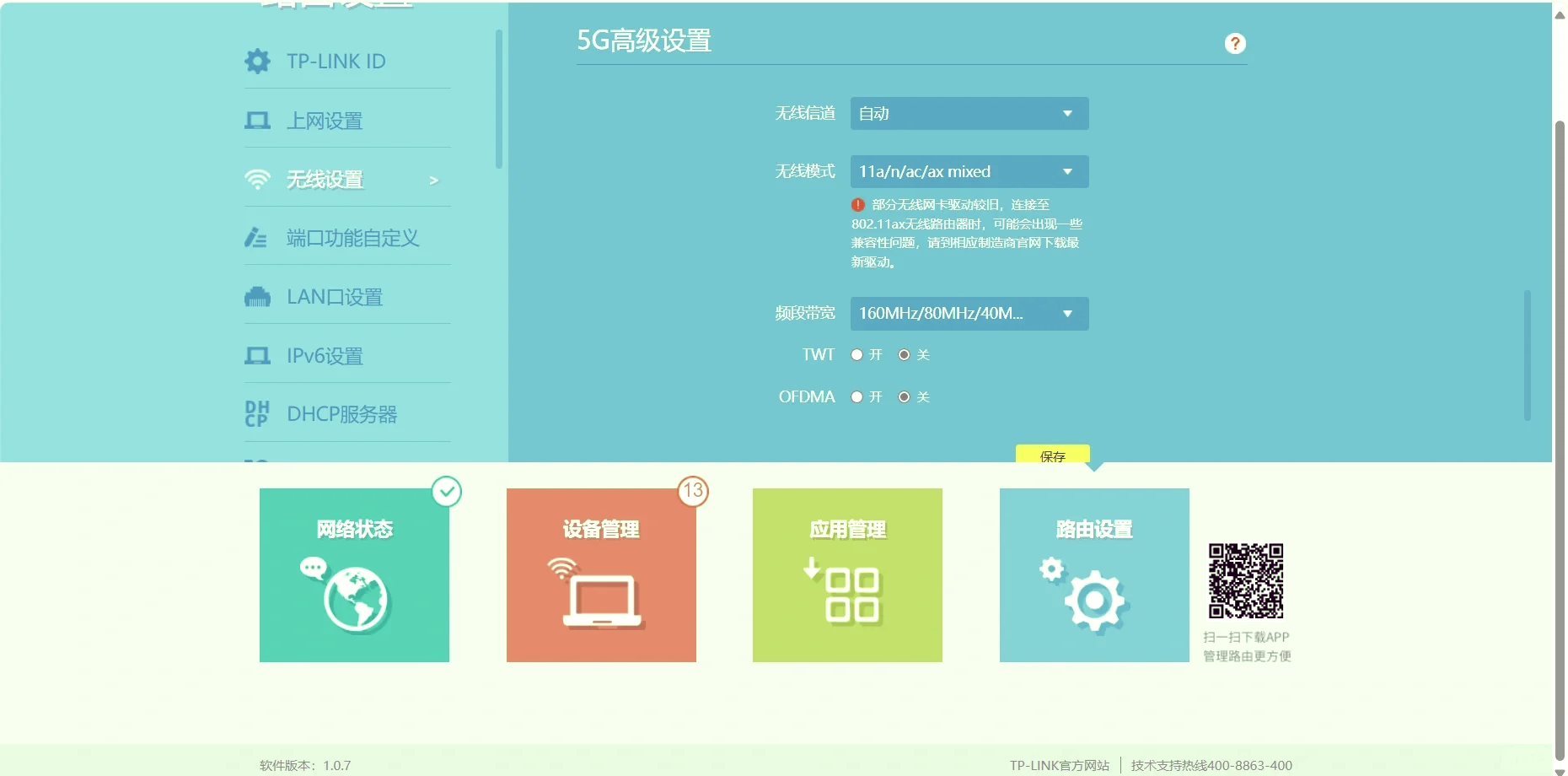Click 软件版本: 1.0.7 text

(x=305, y=765)
